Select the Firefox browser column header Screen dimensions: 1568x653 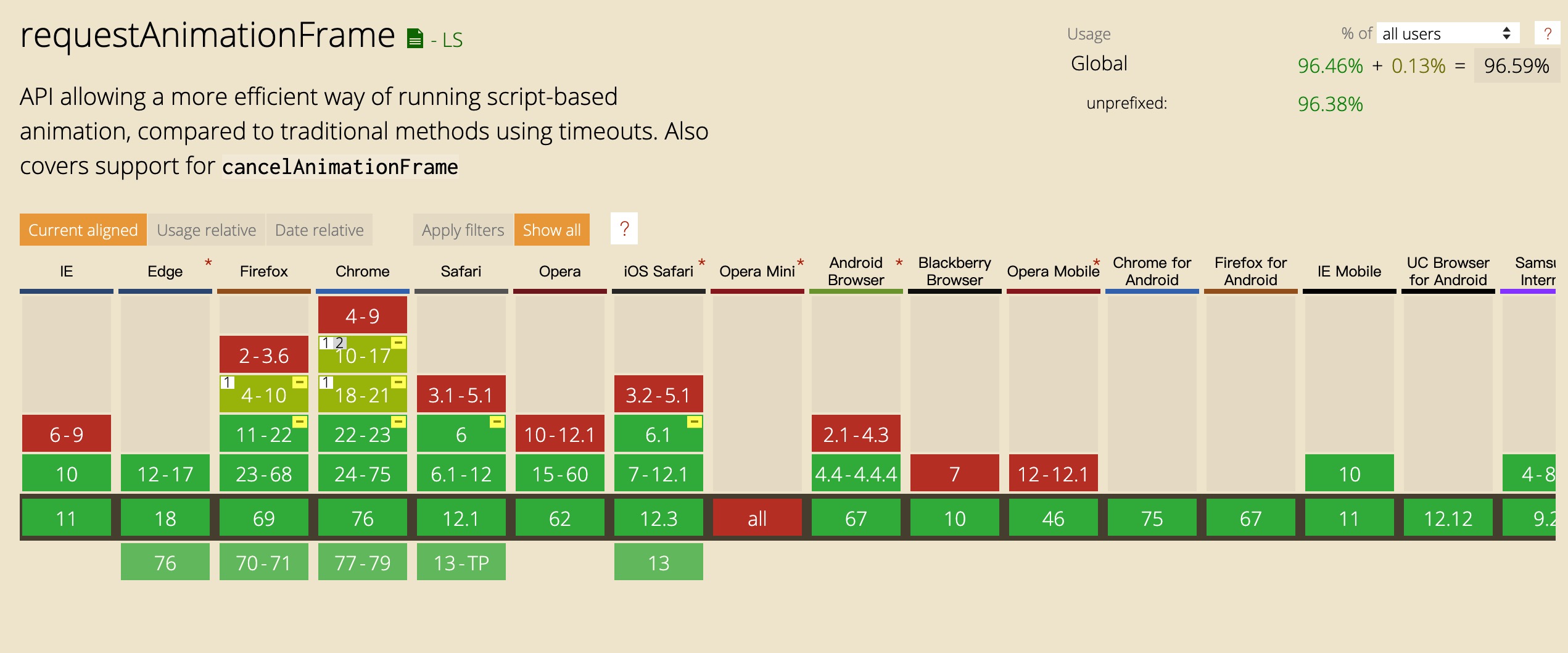263,272
